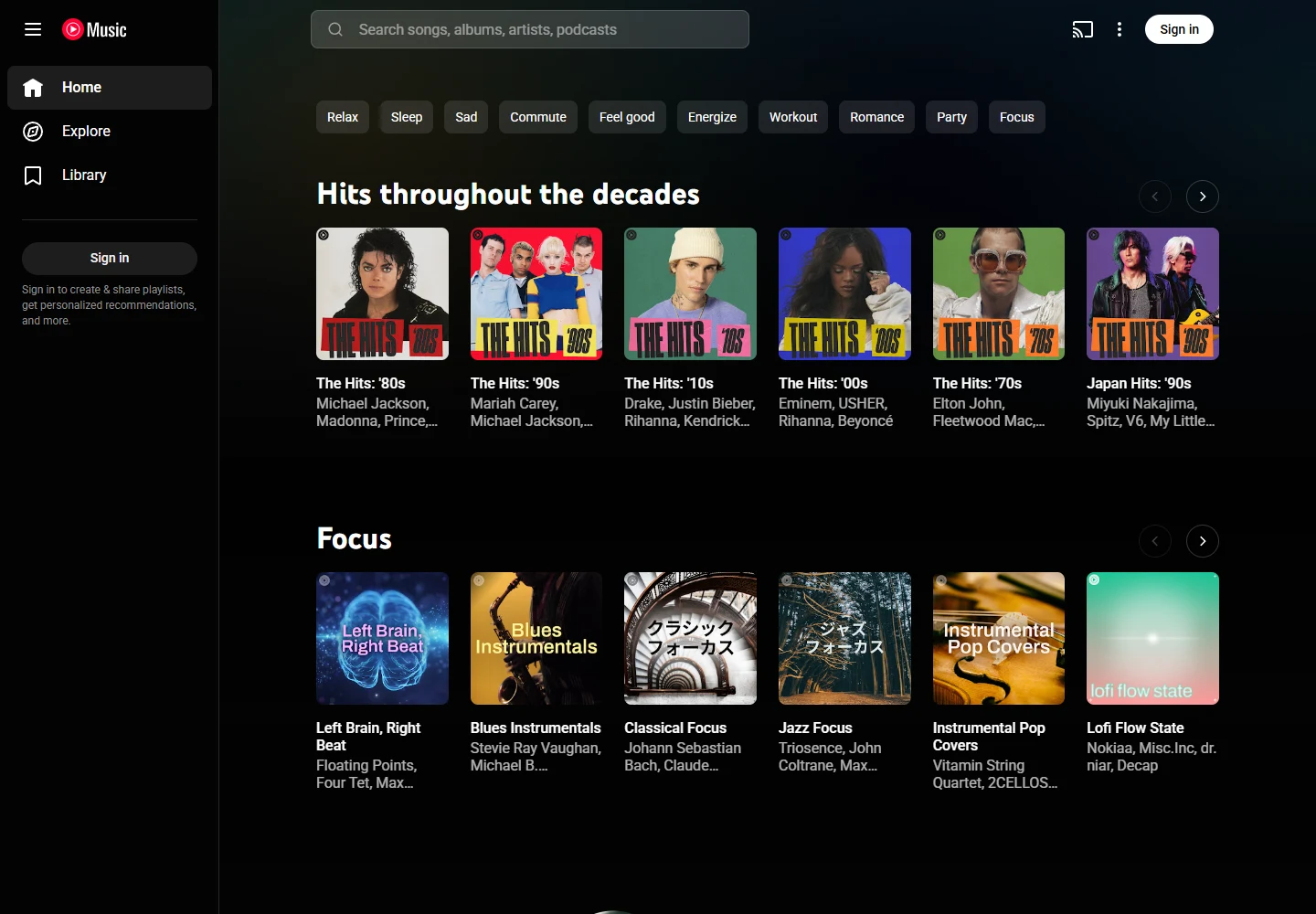This screenshot has height=914, width=1316.
Task: Click Classical Focus title link
Action: 675,728
